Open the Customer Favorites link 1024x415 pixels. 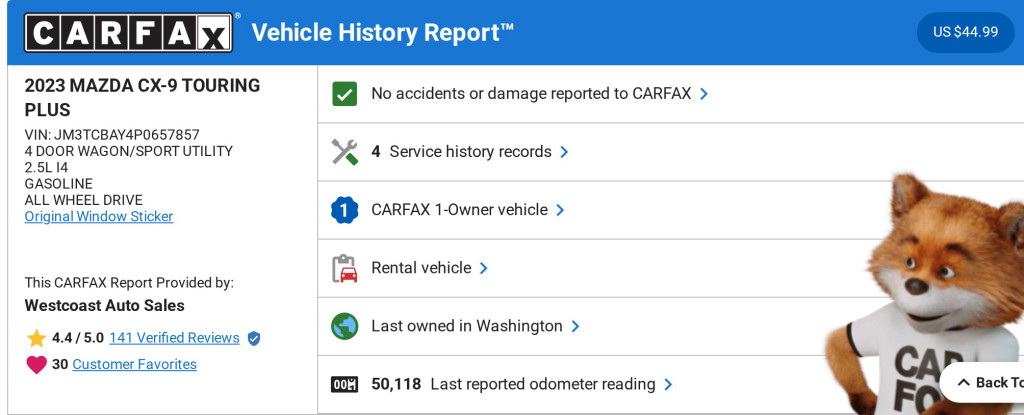(x=134, y=365)
